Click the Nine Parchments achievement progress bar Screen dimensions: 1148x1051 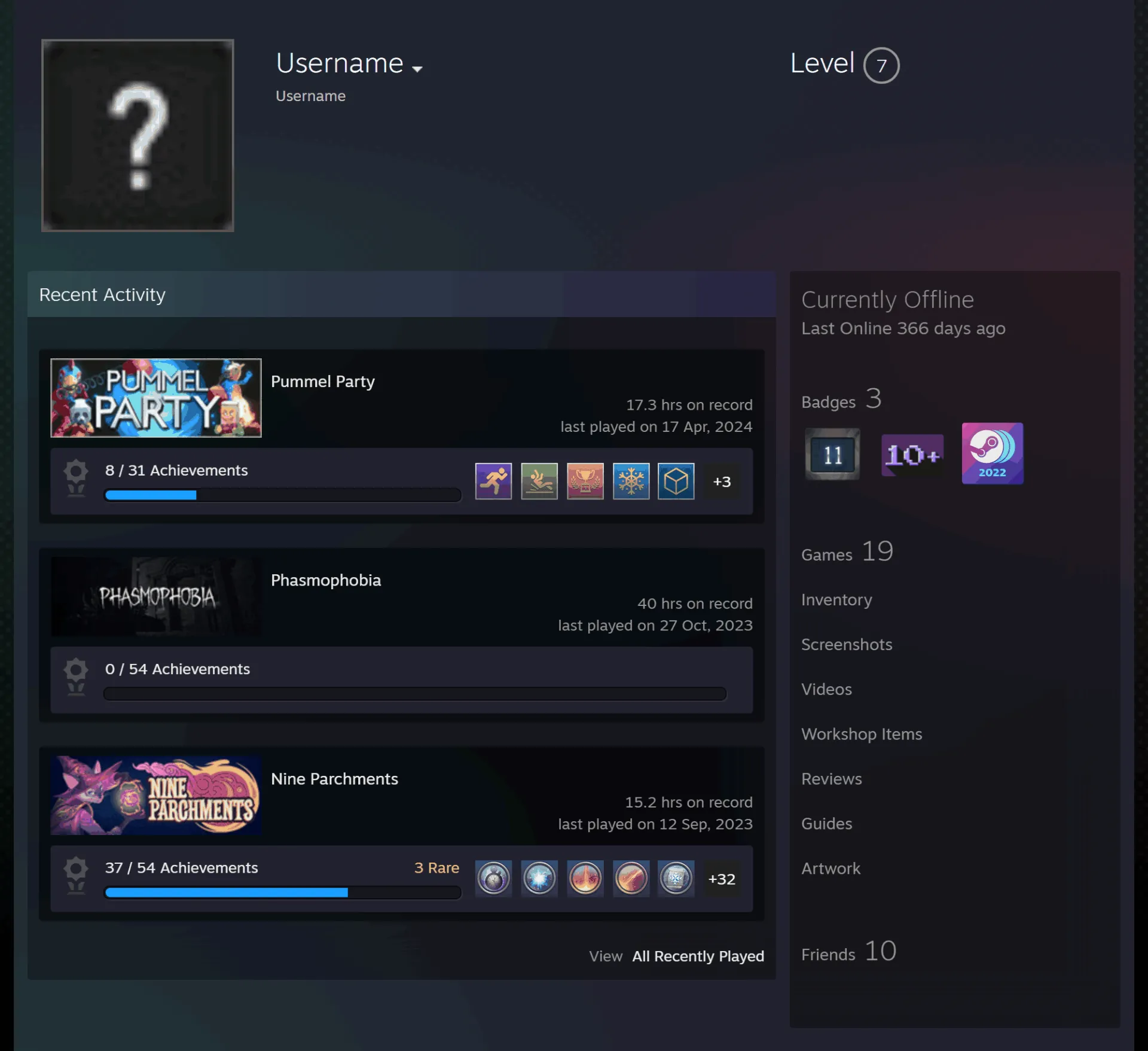[282, 892]
